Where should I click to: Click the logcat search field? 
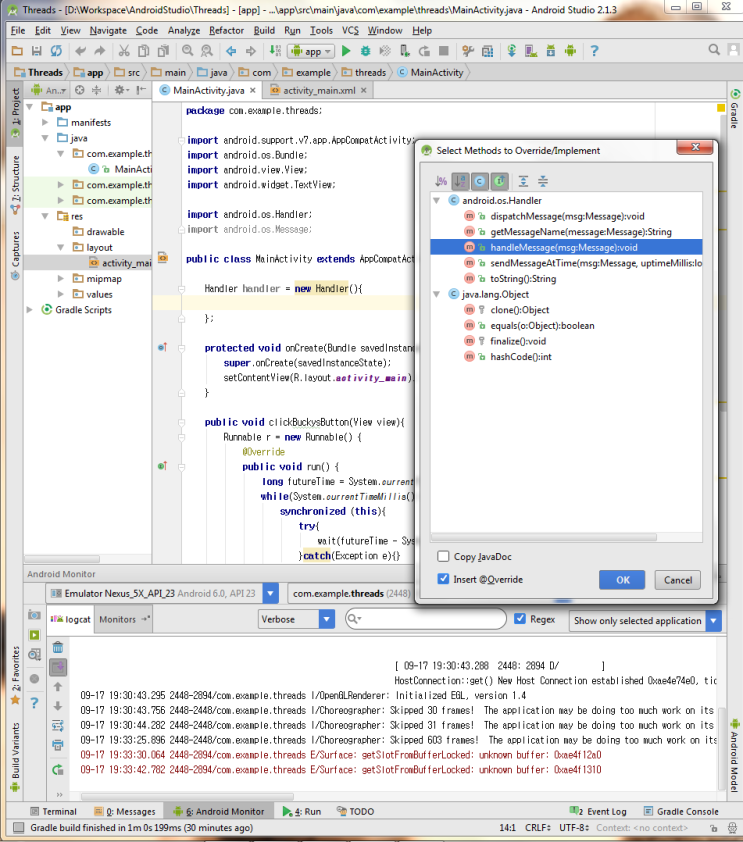[x=426, y=619]
